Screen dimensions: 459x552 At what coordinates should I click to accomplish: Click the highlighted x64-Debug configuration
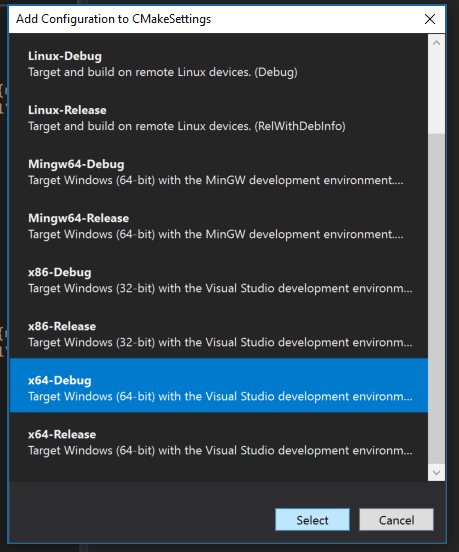[219, 385]
